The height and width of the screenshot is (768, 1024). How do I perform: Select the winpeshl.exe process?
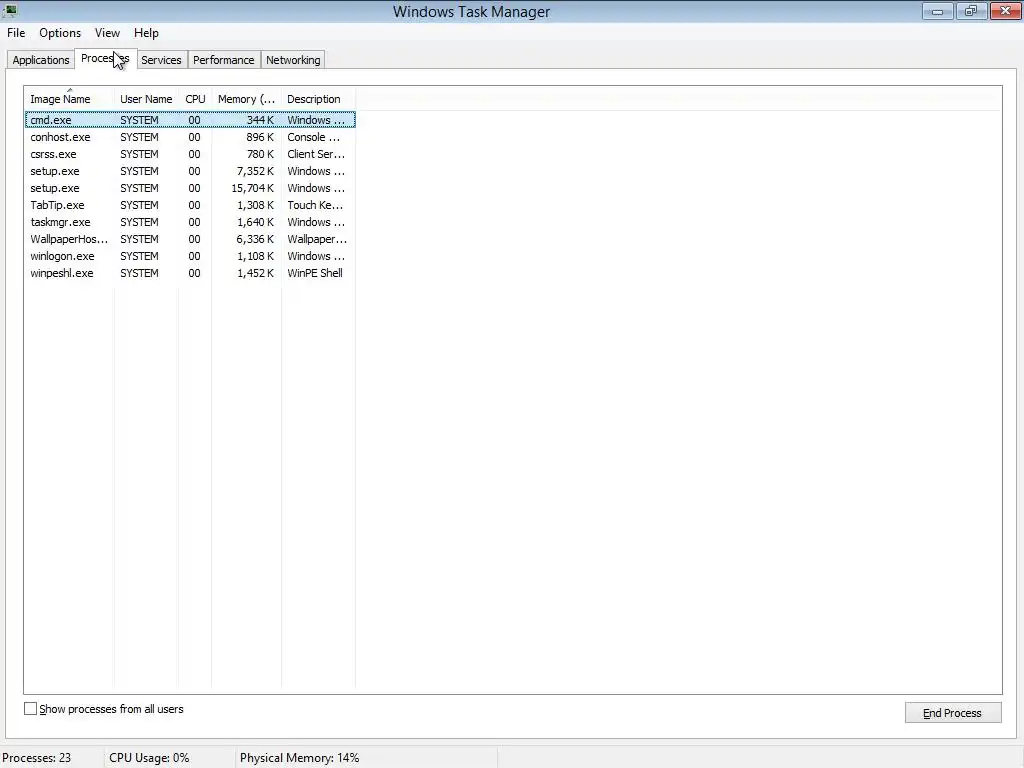(190, 273)
